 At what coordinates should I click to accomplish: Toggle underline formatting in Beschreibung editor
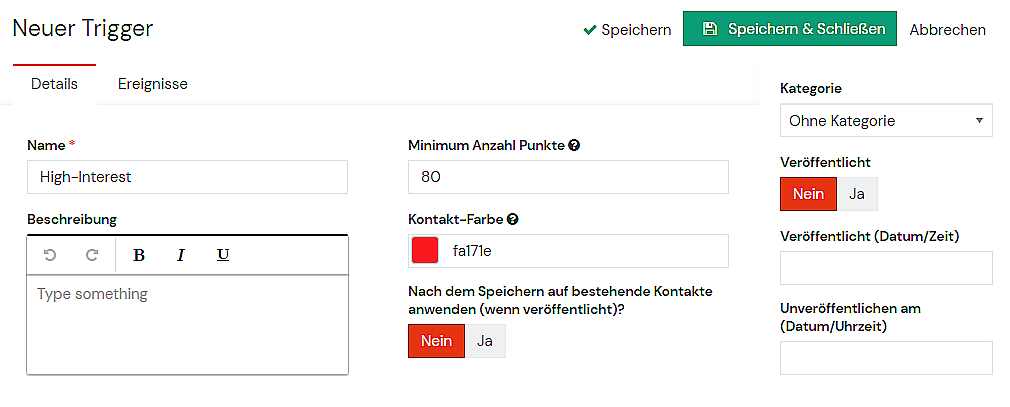(223, 255)
